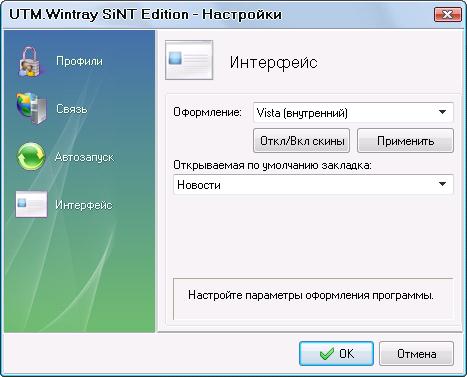Screen dimensions: 467x377
Task: Confirm settings with the OK button
Action: click(x=336, y=354)
